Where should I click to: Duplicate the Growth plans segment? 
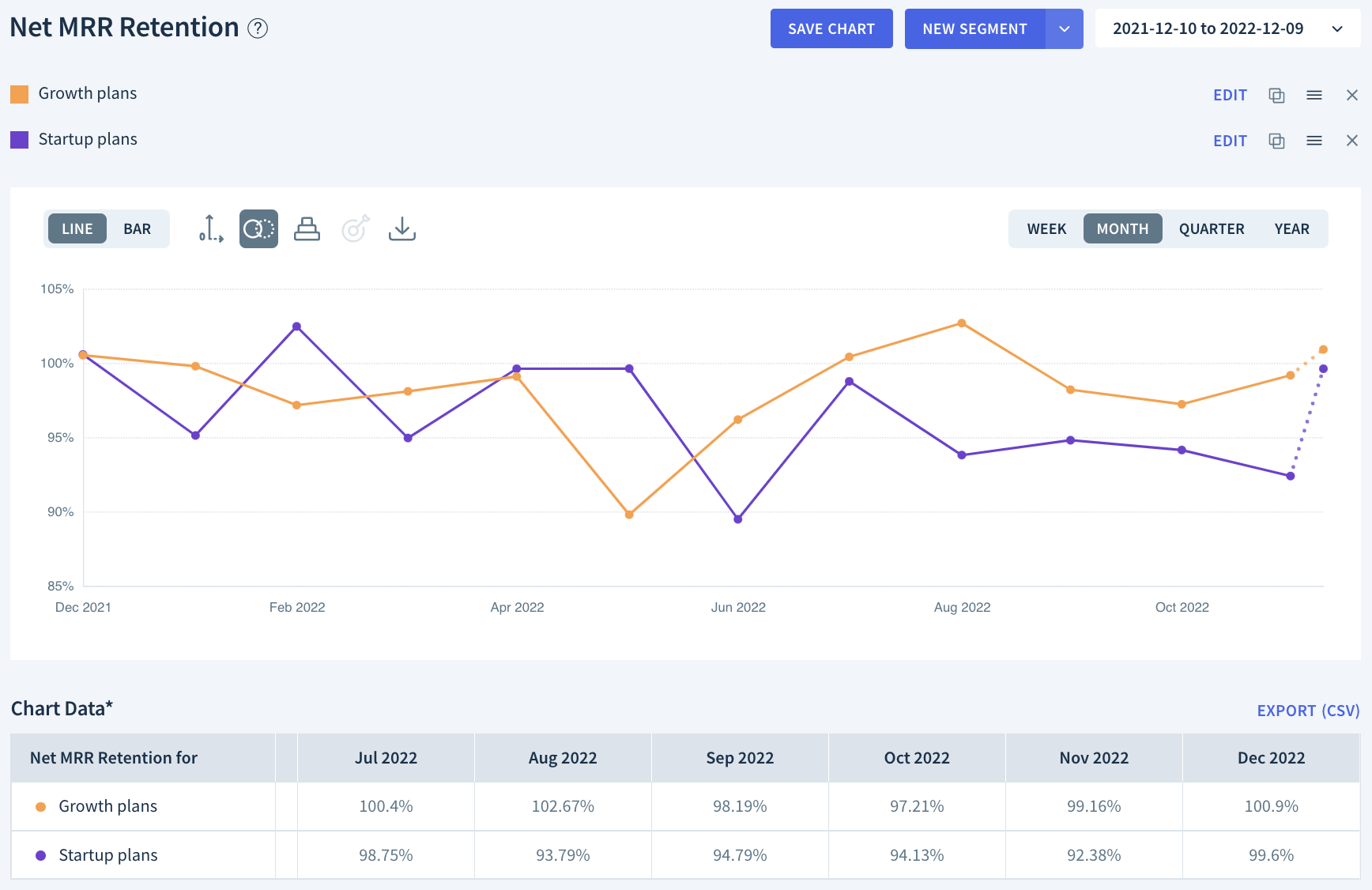point(1276,95)
